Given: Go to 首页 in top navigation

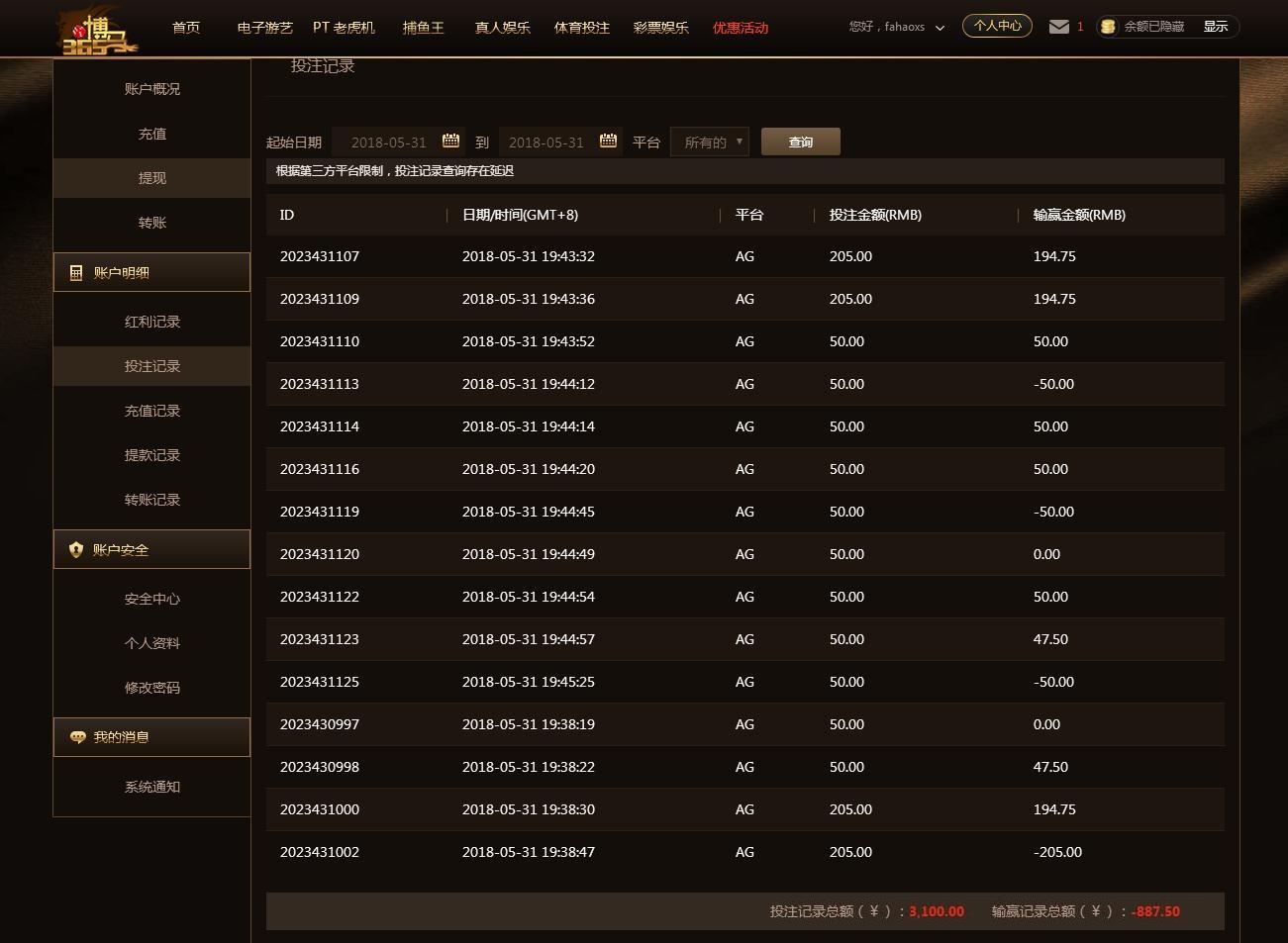Looking at the screenshot, I should (186, 28).
